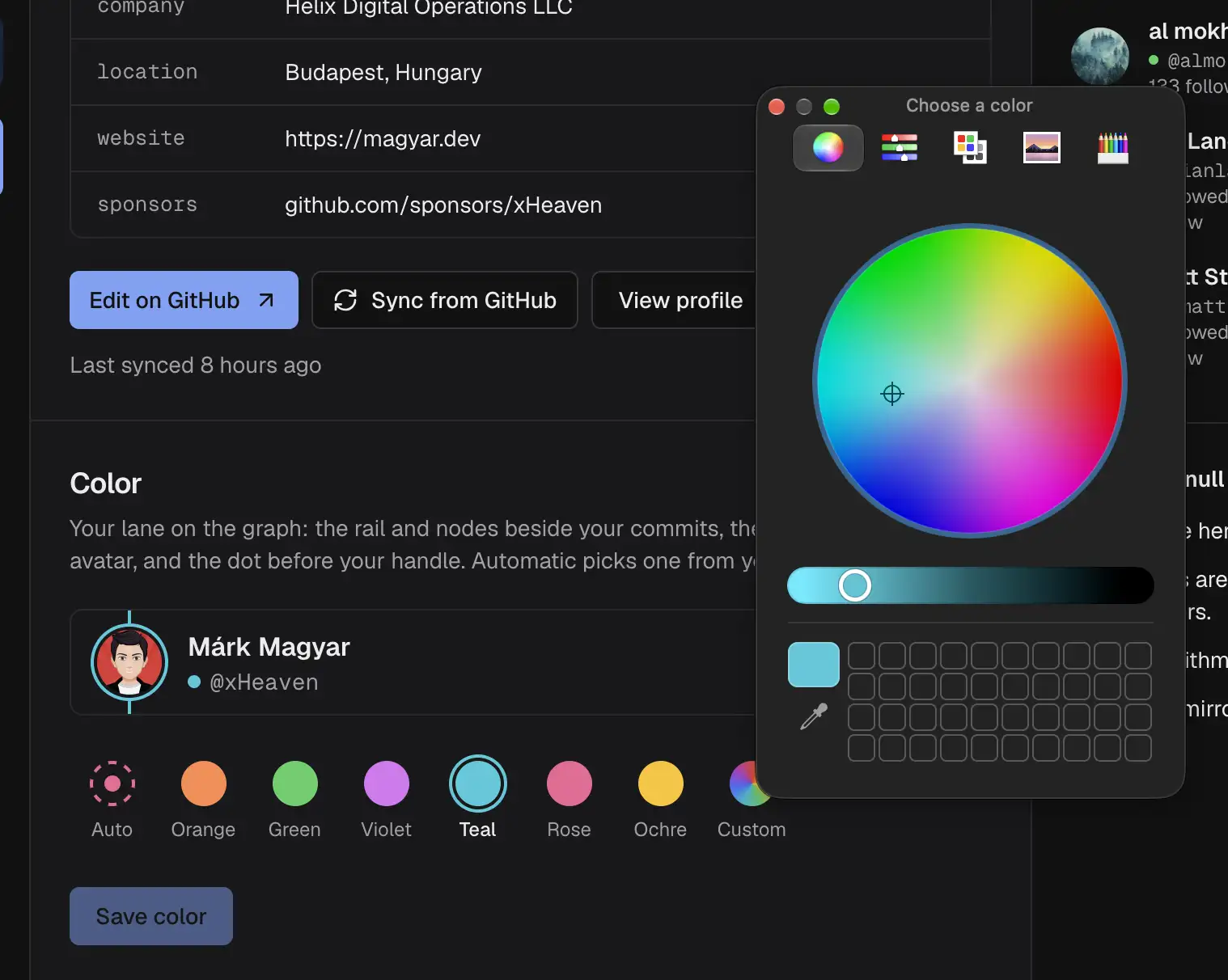Image resolution: width=1228 pixels, height=980 pixels.
Task: Choose the Ochre color swatch
Action: click(x=661, y=784)
